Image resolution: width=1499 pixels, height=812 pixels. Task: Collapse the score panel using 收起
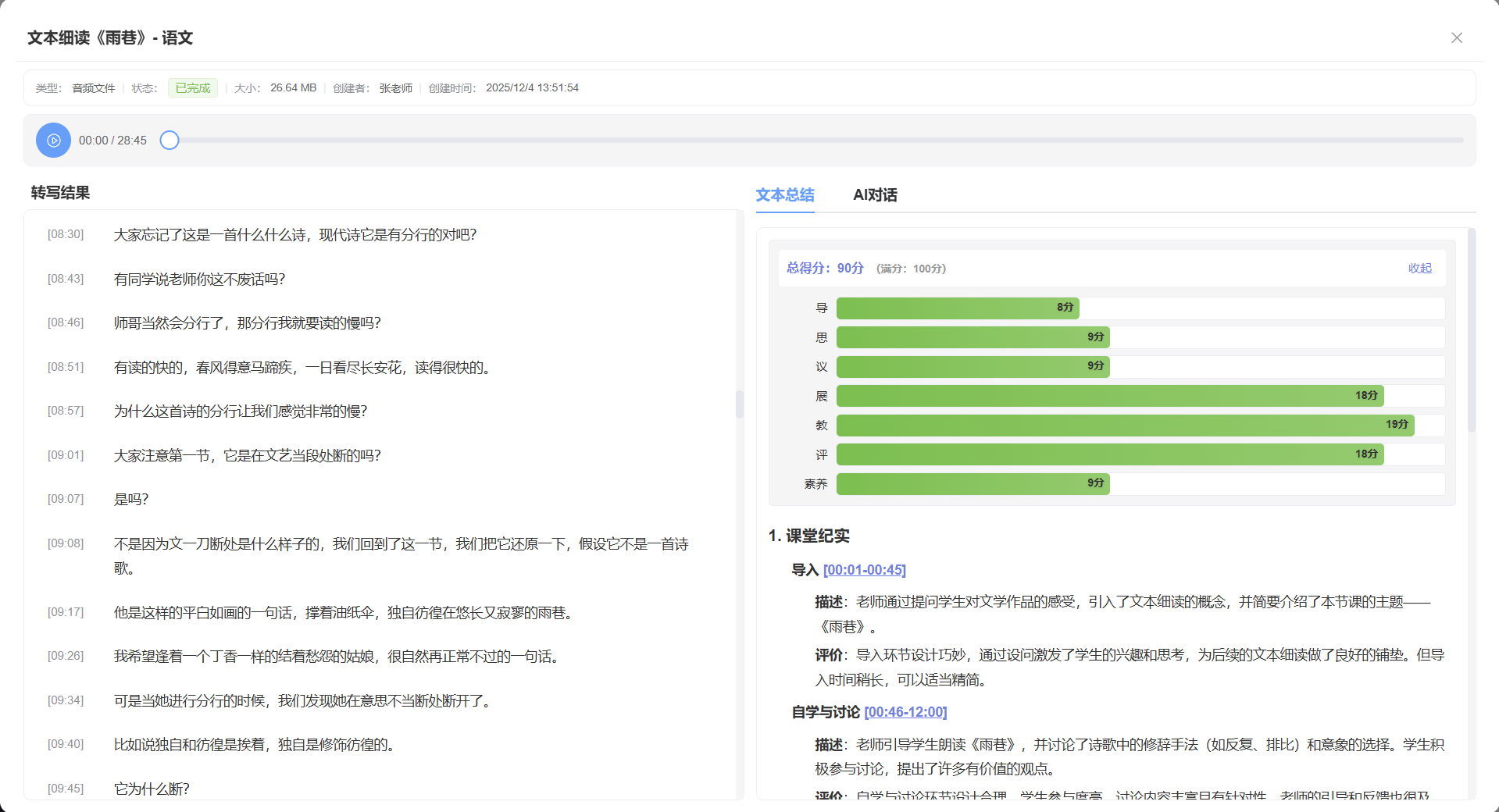[x=1420, y=268]
